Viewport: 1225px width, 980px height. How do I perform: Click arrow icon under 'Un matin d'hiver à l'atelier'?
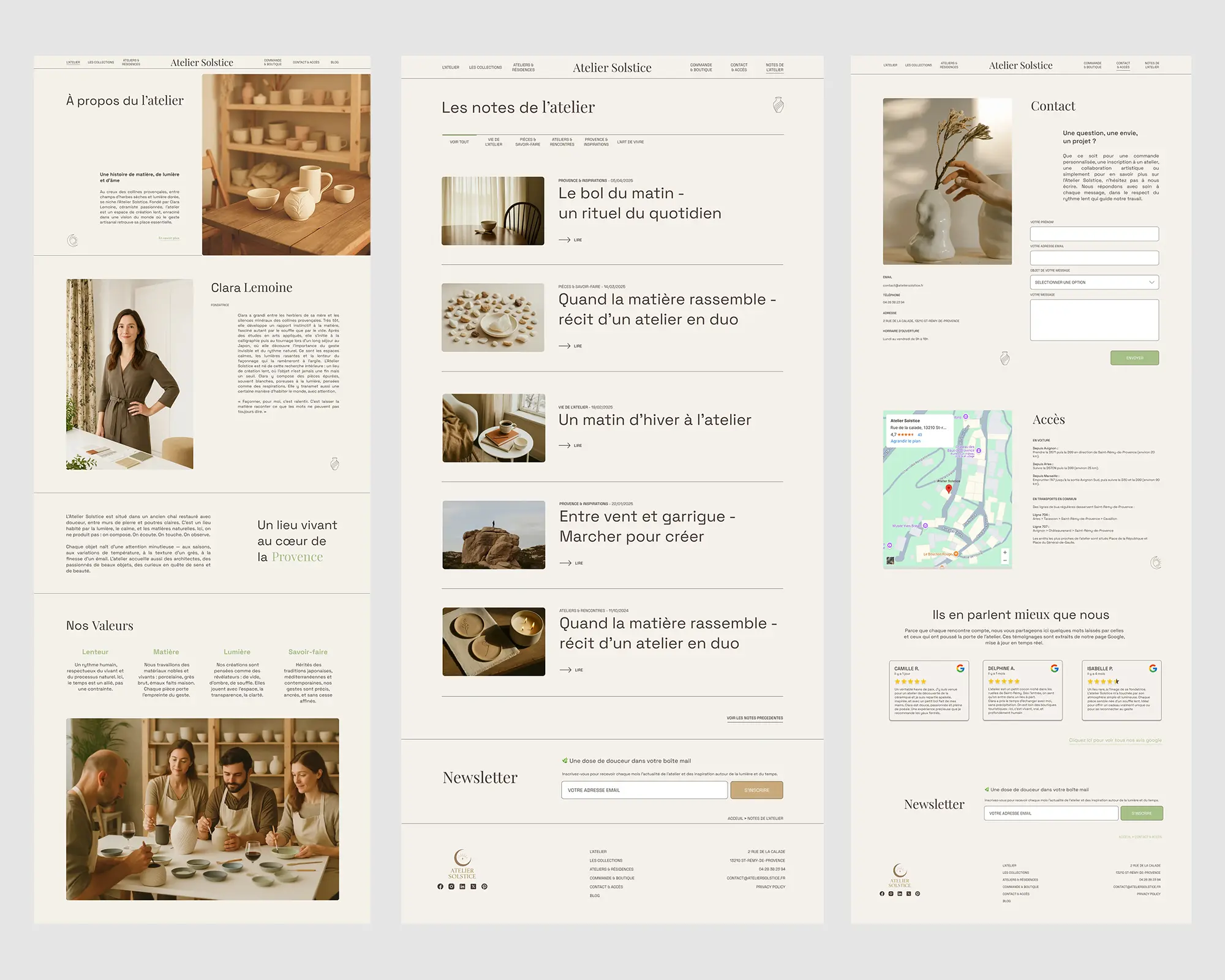point(565,446)
